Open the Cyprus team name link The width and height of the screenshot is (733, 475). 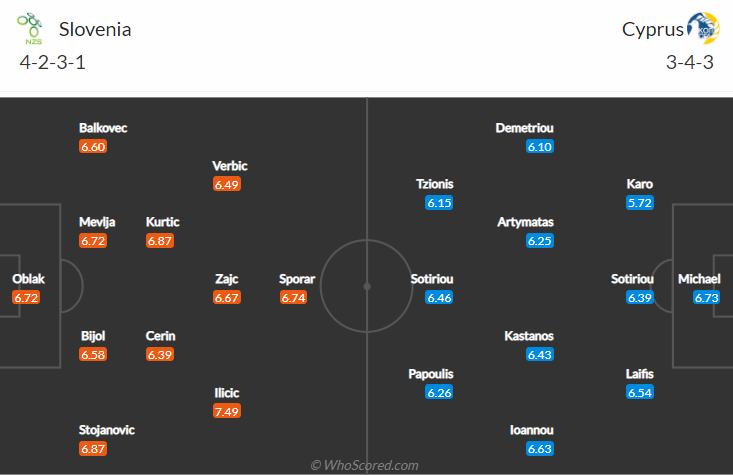653,29
